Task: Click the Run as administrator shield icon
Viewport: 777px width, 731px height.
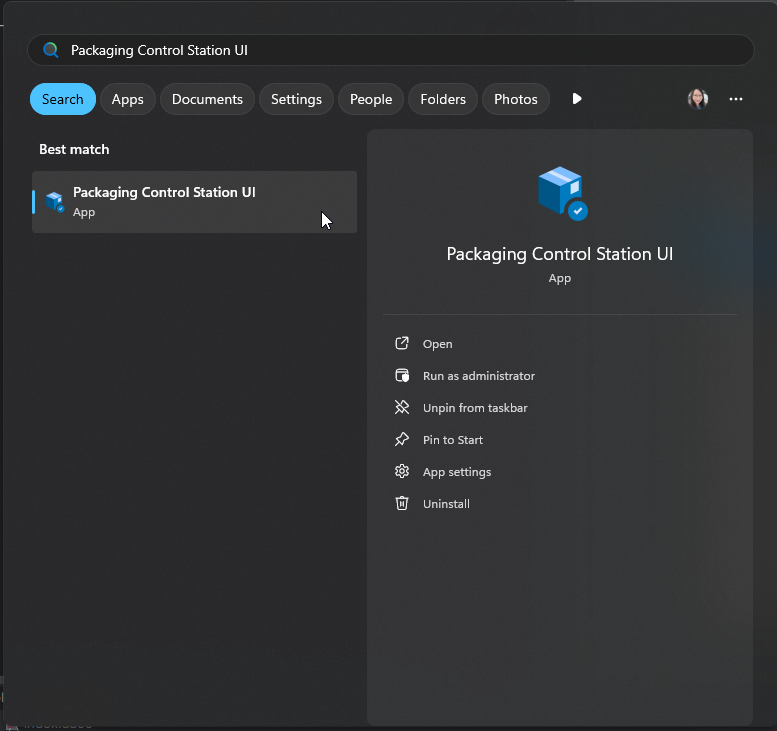Action: (402, 376)
